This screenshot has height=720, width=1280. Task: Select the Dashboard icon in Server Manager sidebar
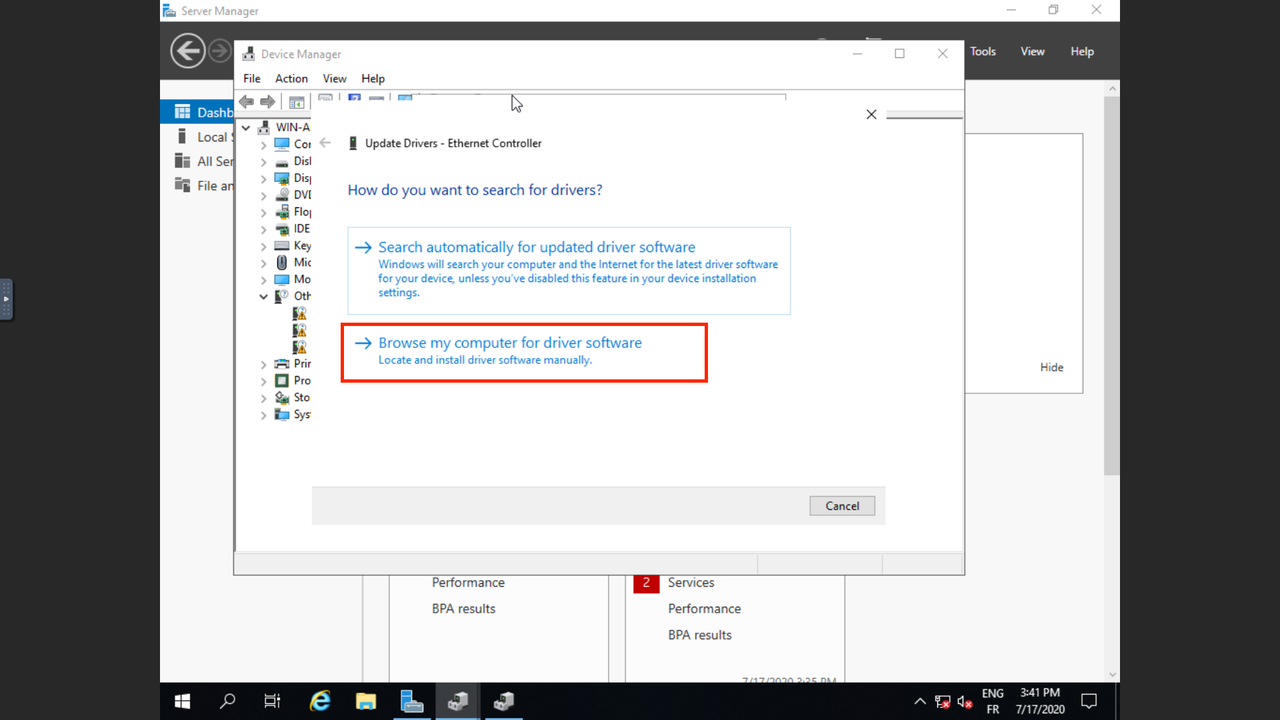tap(182, 112)
